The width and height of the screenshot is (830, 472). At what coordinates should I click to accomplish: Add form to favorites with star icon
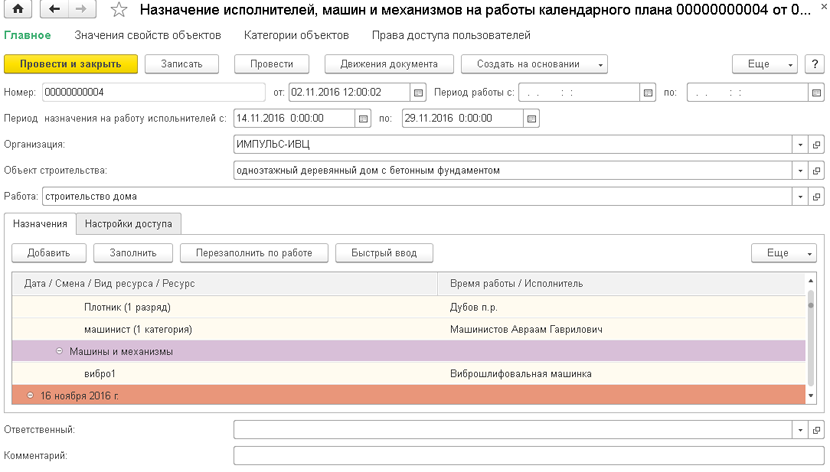coord(119,11)
